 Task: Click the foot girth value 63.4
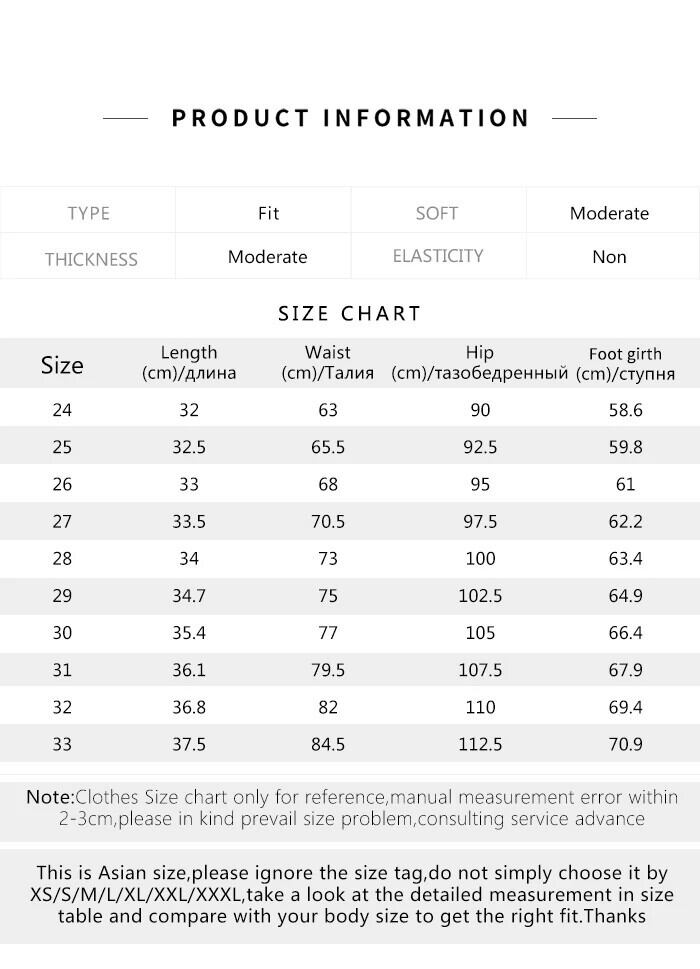(x=625, y=559)
